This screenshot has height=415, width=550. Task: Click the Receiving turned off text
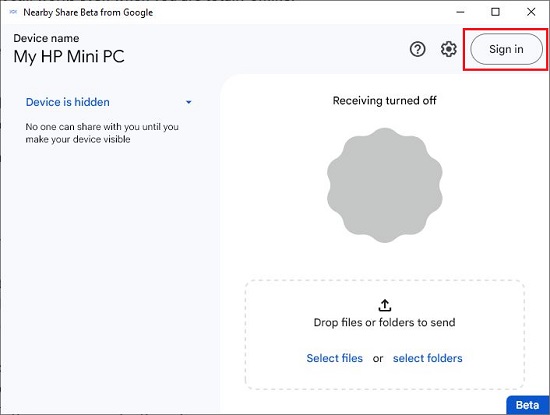385,101
